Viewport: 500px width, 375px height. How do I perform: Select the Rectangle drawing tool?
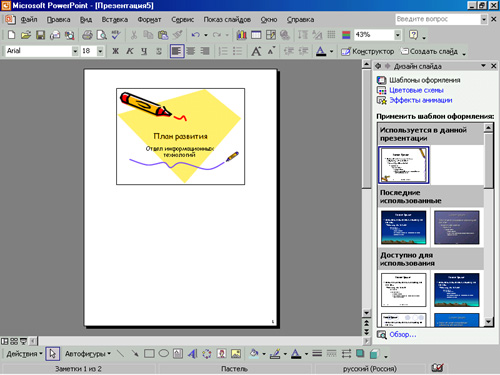pos(149,354)
